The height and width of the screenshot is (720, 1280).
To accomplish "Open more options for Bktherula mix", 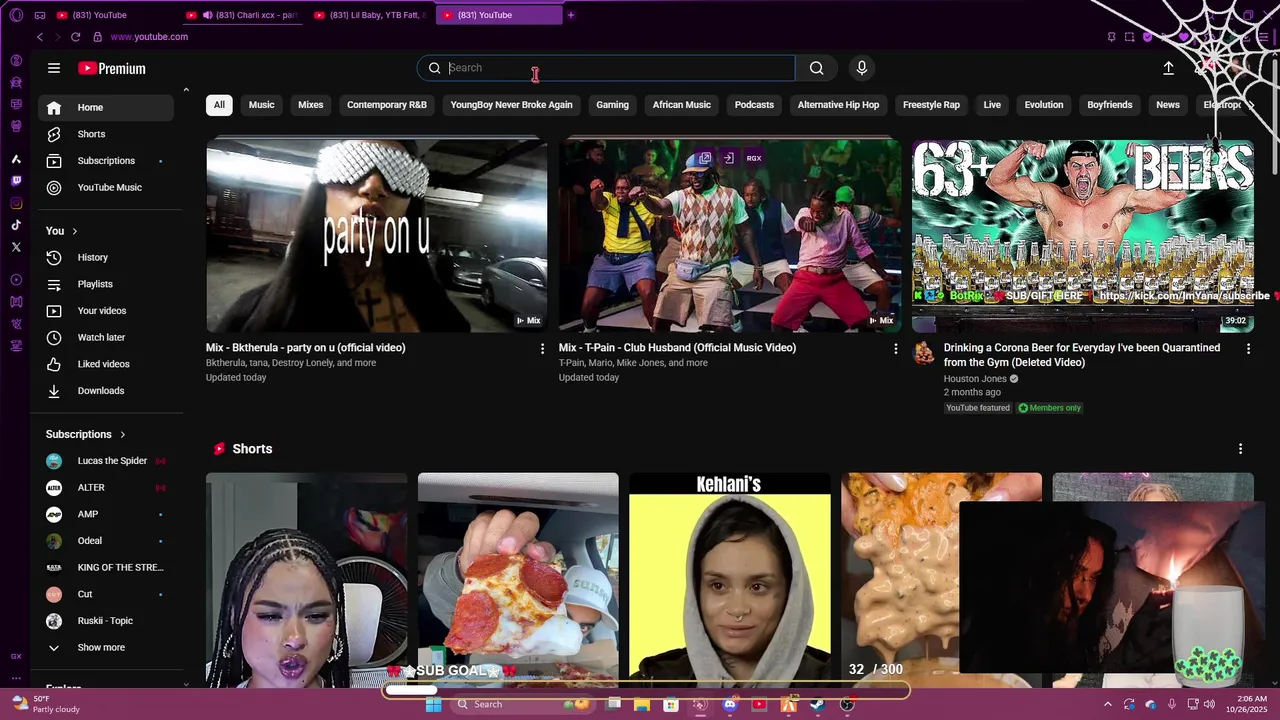I will tap(542, 349).
